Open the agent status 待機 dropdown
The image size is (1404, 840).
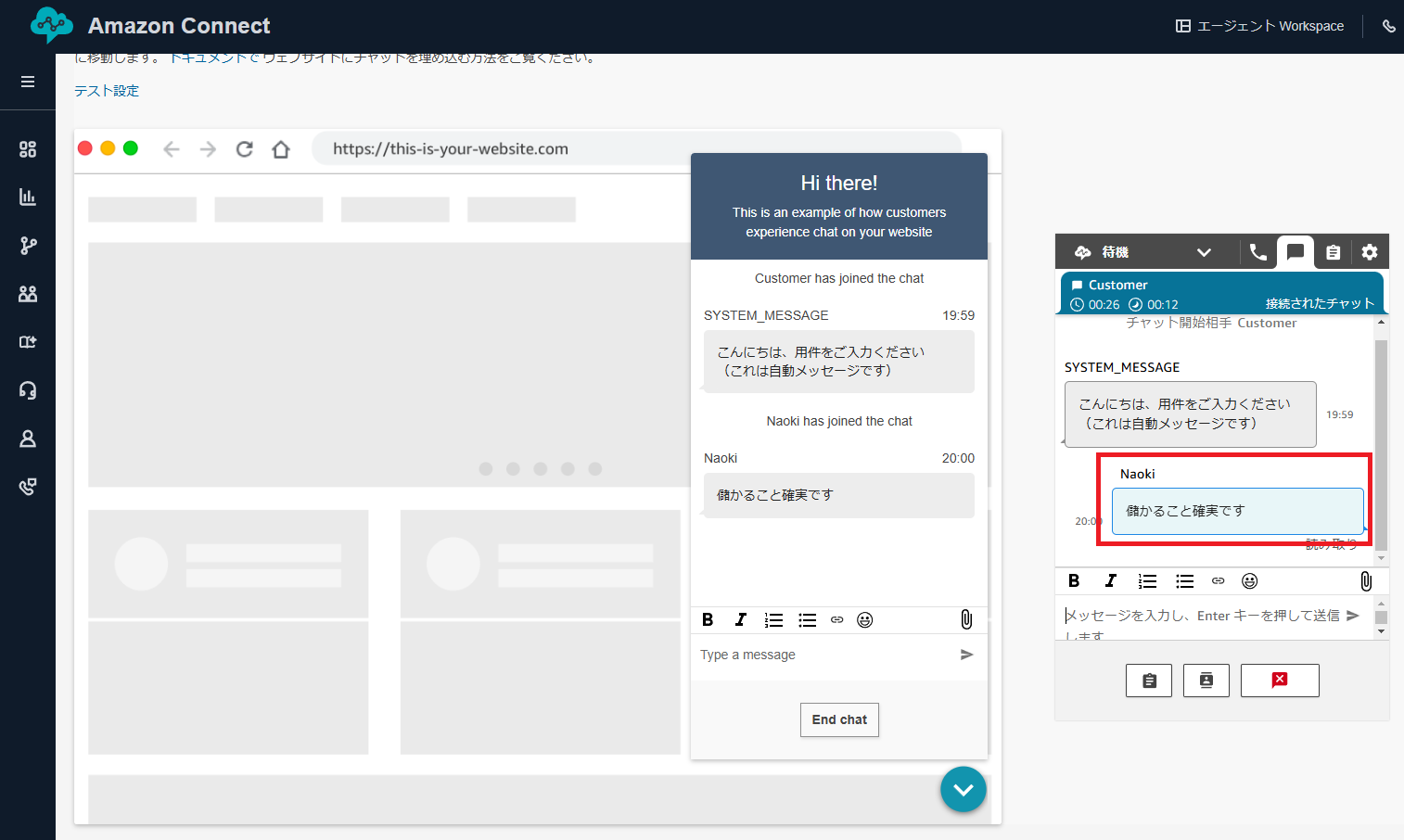(1143, 252)
